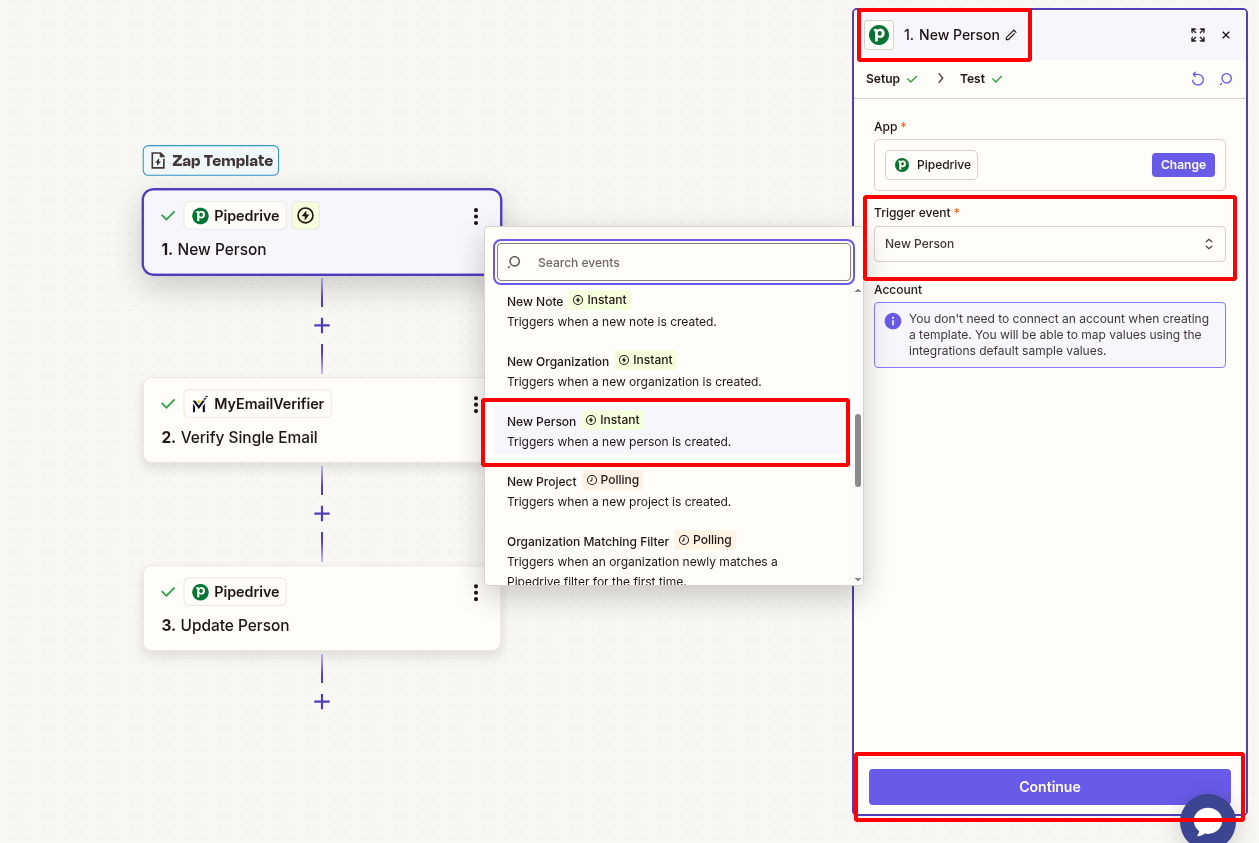Screen dimensions: 1259x843
Task: Open the chat support bubble
Action: 1208,818
